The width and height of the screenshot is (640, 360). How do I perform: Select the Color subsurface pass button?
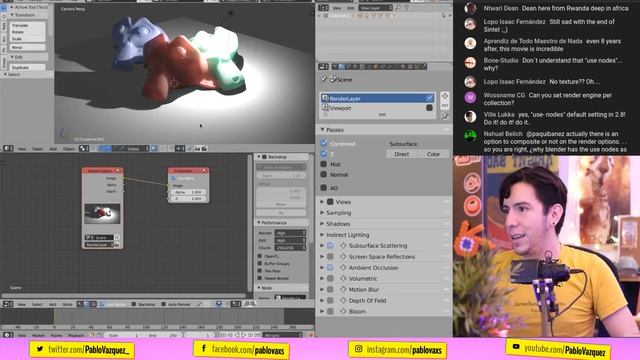(x=433, y=154)
